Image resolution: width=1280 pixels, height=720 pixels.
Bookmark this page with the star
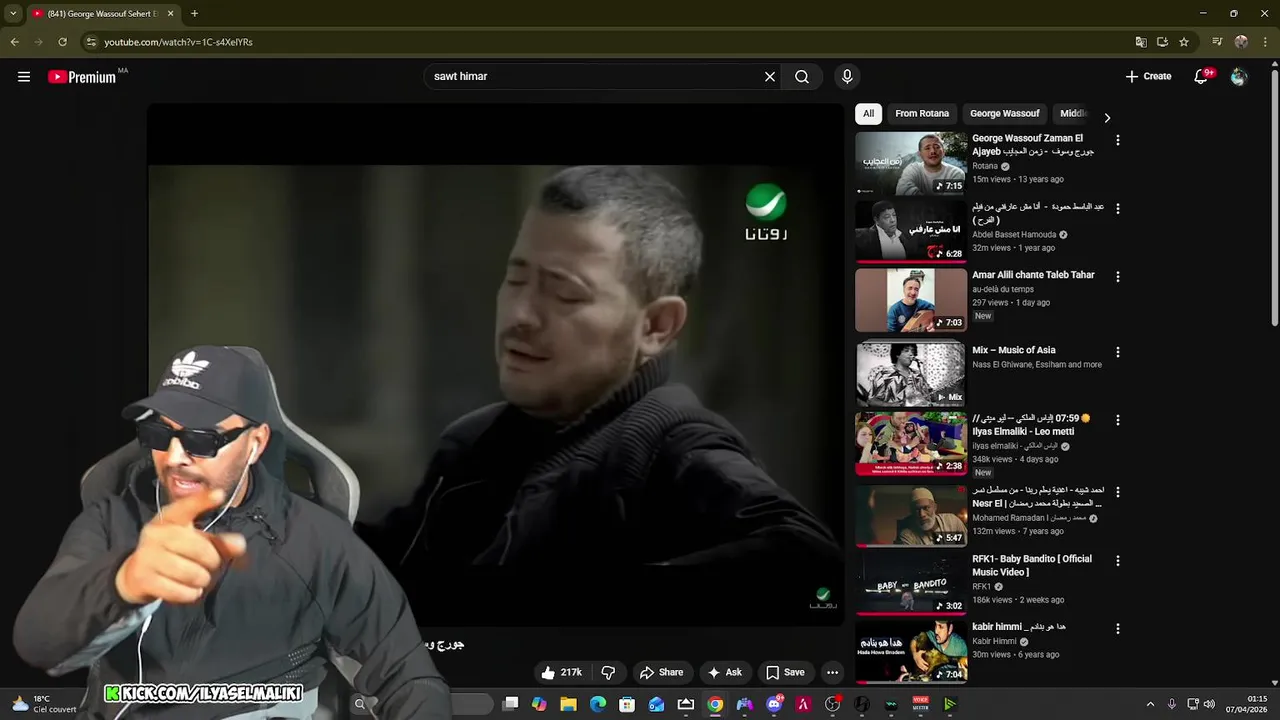[1184, 42]
